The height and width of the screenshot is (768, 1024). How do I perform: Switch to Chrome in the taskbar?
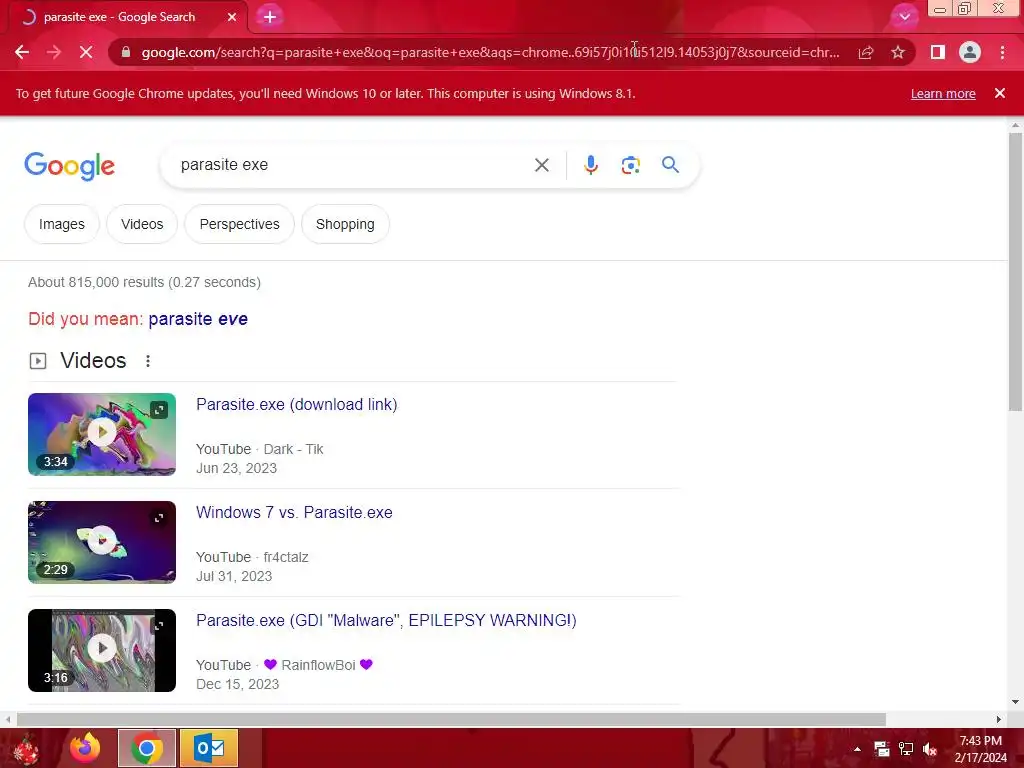pos(147,748)
